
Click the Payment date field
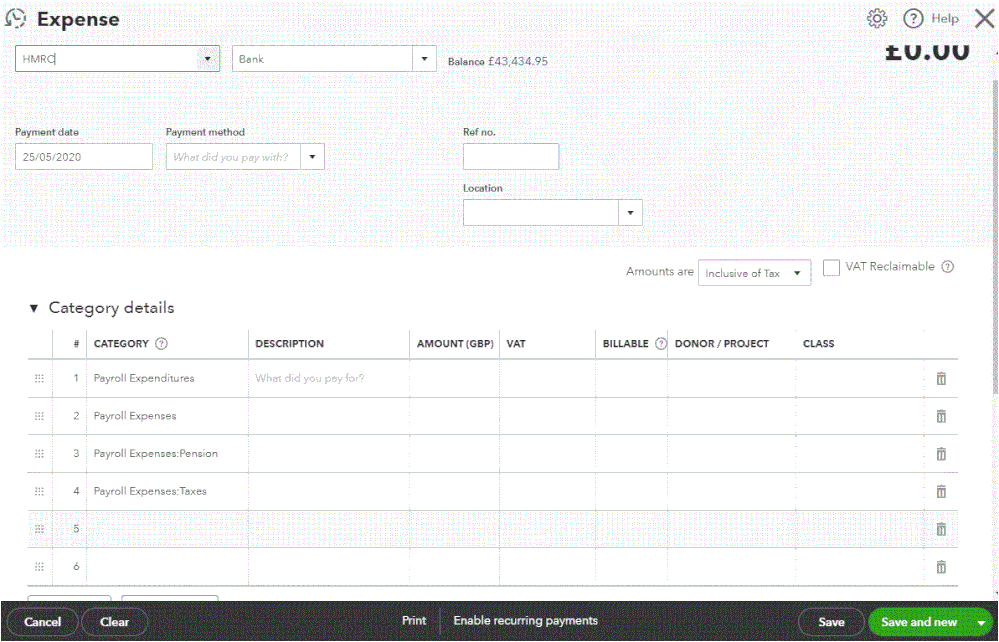(x=83, y=157)
